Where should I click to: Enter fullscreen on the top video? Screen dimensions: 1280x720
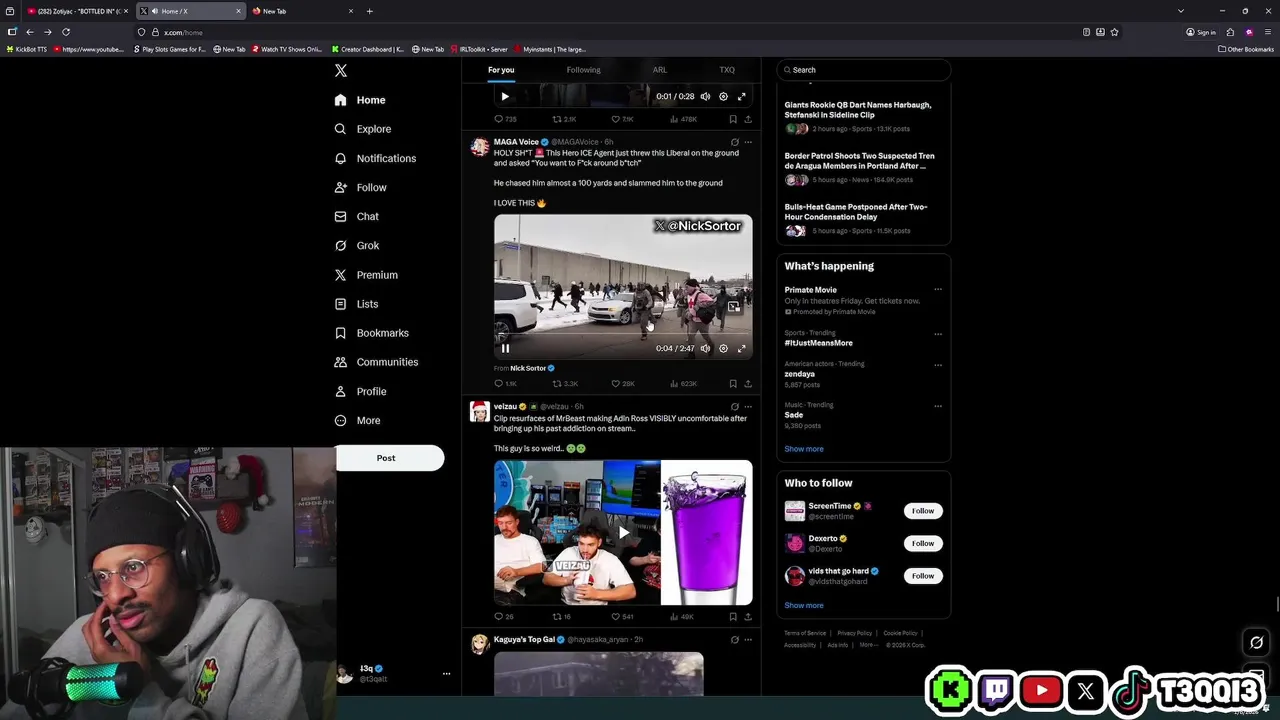pos(741,97)
